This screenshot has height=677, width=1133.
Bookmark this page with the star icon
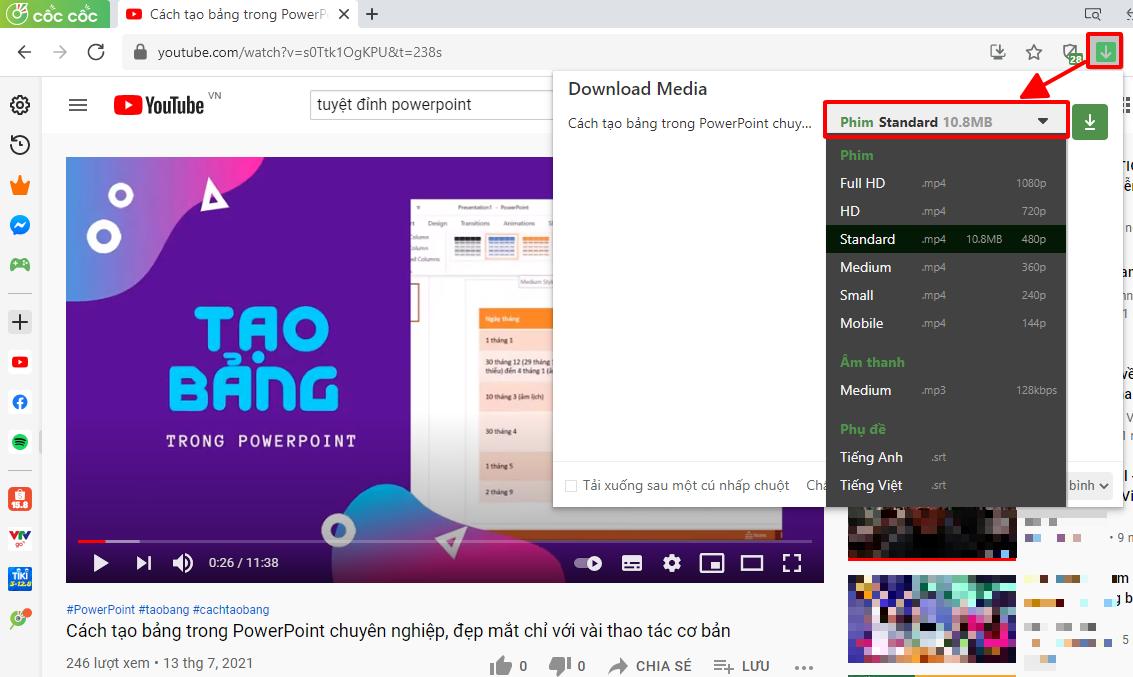(1034, 52)
